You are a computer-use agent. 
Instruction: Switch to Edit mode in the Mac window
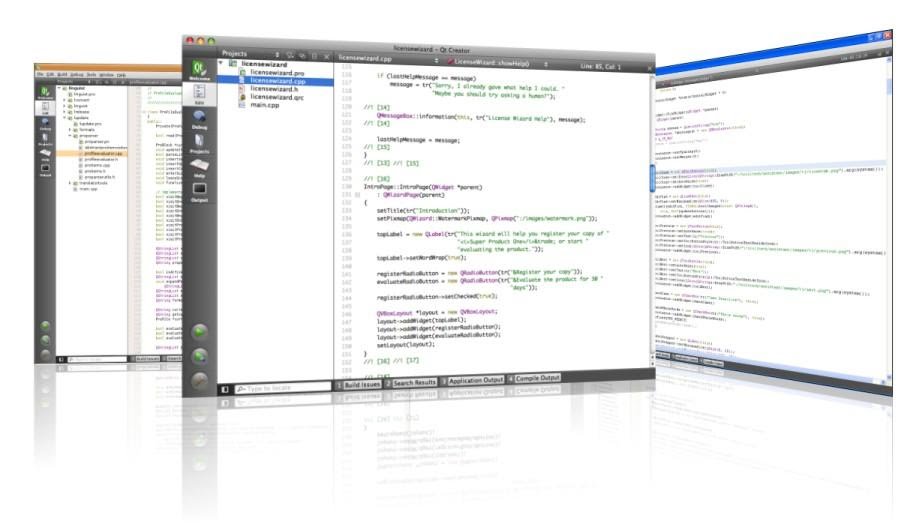coord(199,94)
